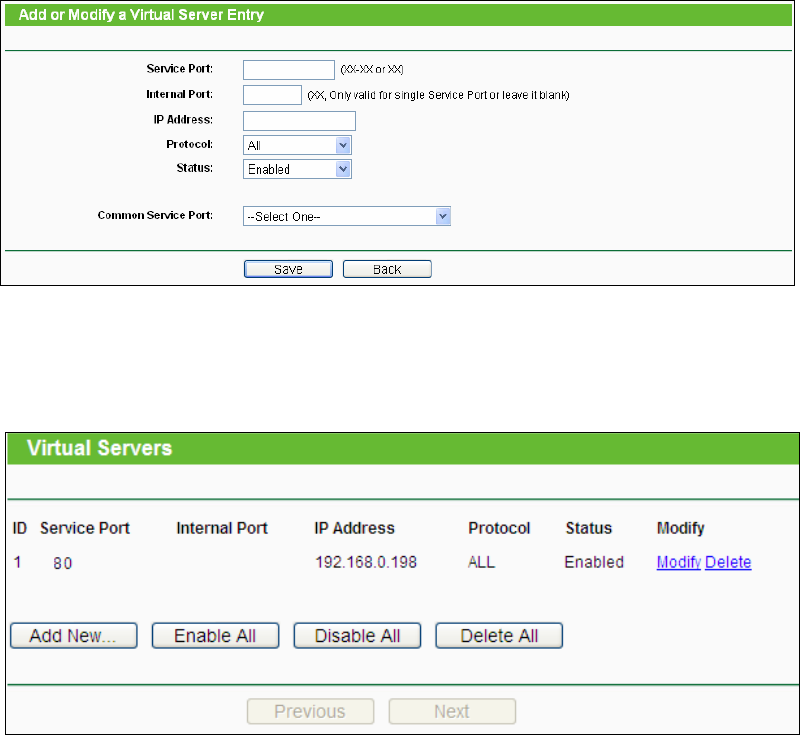Viewport: 800px width, 735px height.
Task: Click the Delete link for entry 1
Action: coord(728,562)
